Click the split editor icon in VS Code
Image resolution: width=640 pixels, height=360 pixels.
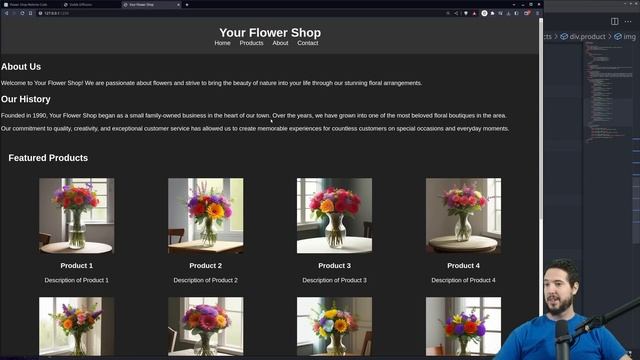[x=614, y=21]
